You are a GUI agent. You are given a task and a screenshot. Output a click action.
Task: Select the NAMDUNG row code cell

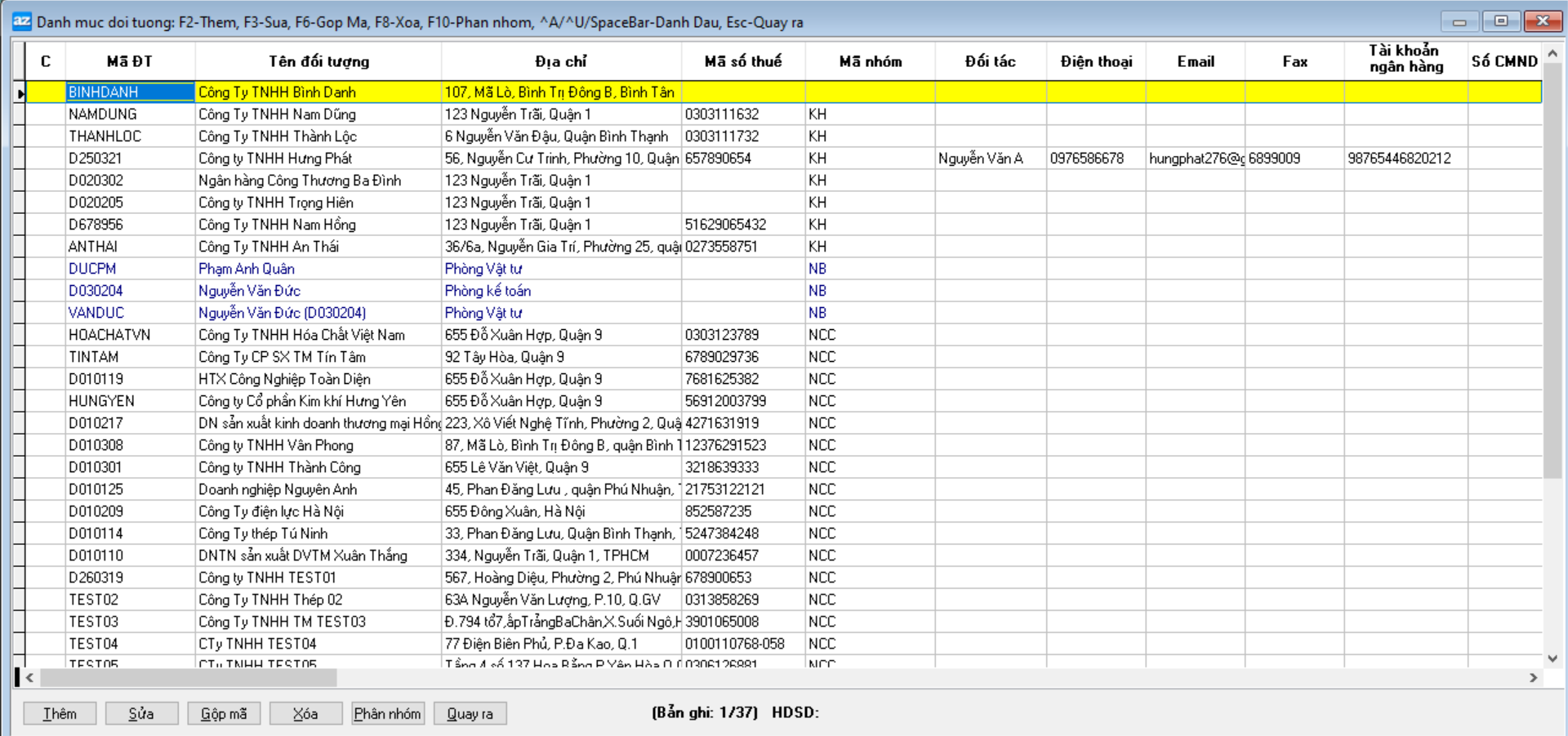(129, 114)
